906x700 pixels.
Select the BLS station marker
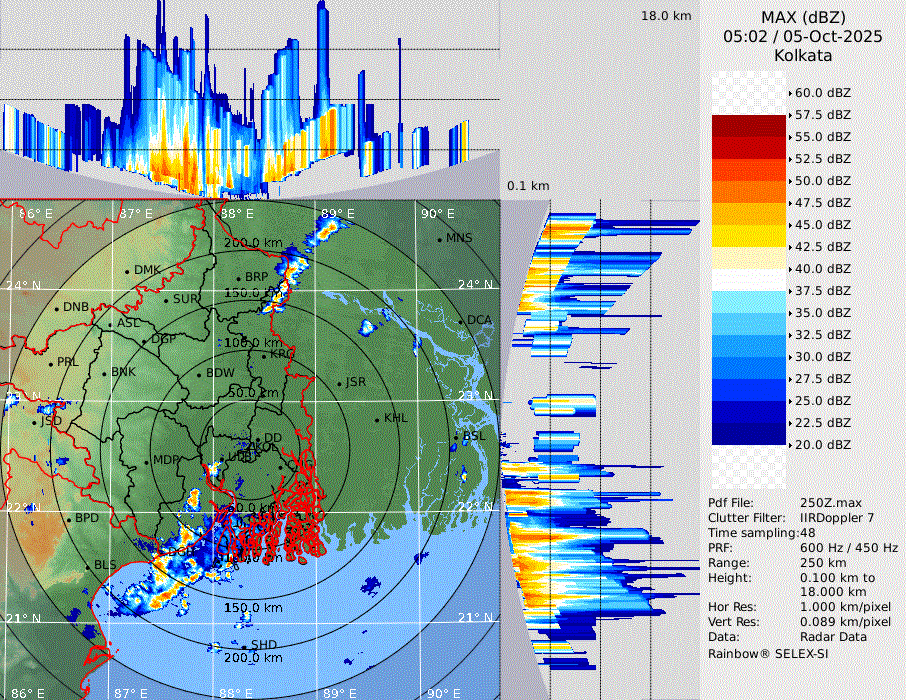(x=88, y=566)
